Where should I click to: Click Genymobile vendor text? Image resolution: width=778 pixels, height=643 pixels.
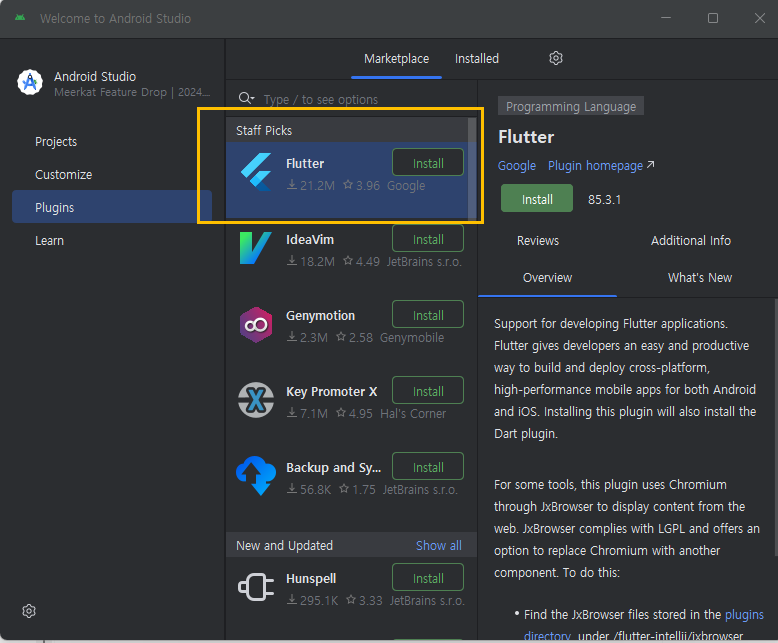(412, 338)
